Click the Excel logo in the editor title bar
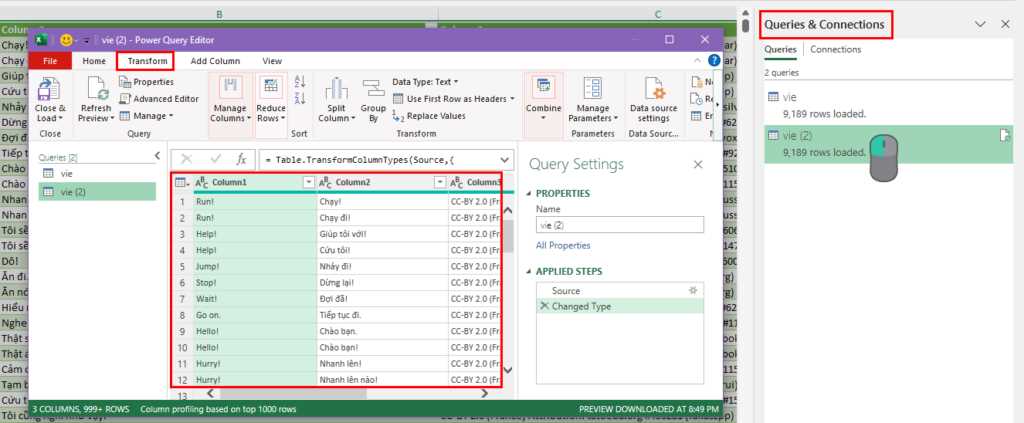The height and width of the screenshot is (423, 1024). click(40, 40)
